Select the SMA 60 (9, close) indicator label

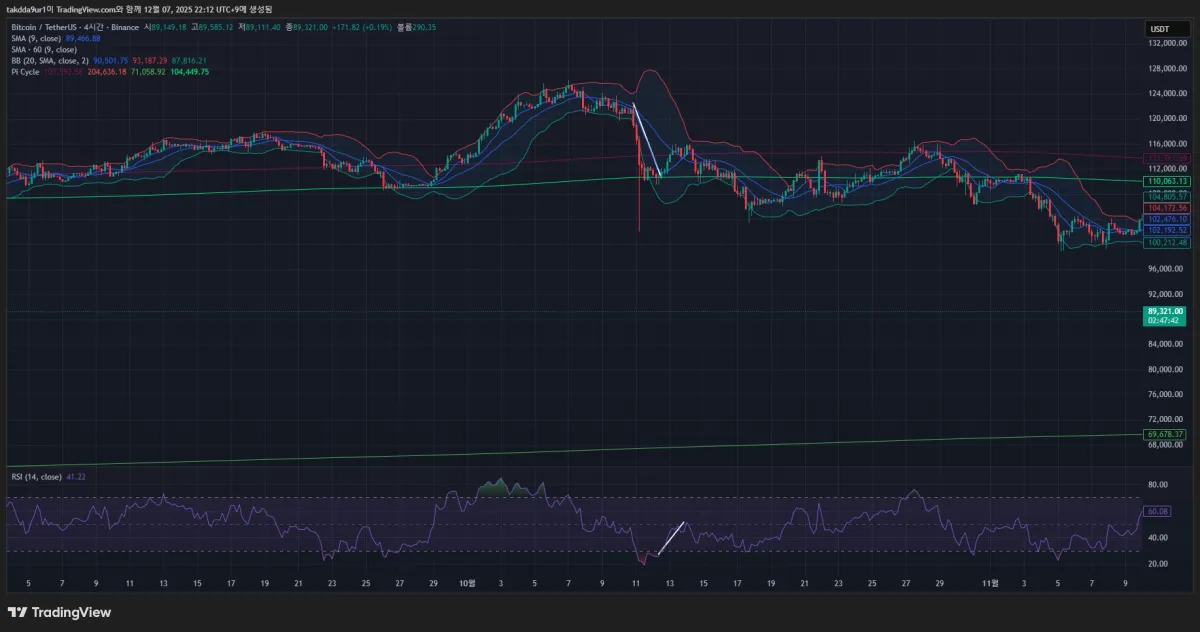coord(44,49)
